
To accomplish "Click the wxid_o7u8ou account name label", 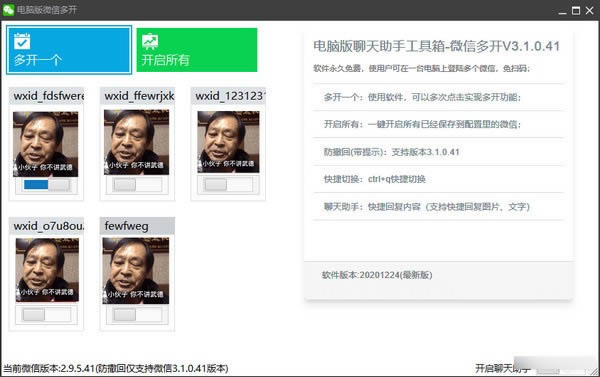I will pyautogui.click(x=49, y=226).
